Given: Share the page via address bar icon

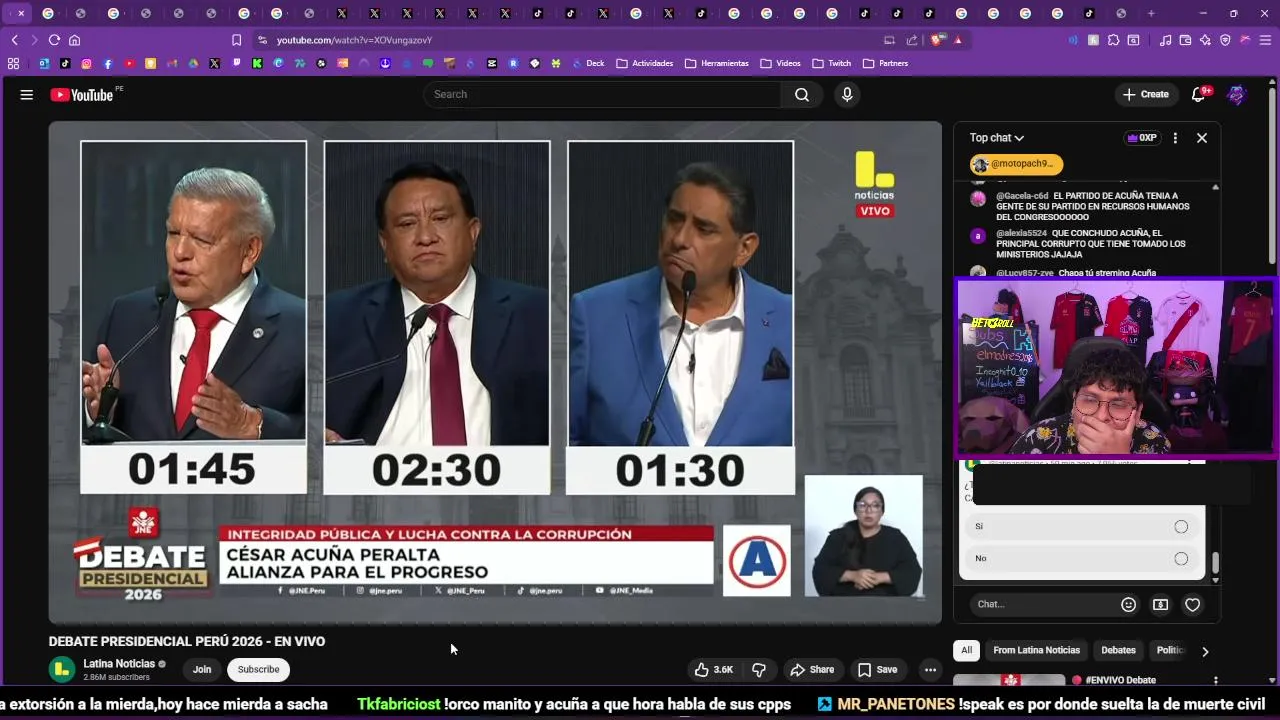Looking at the screenshot, I should pos(912,40).
